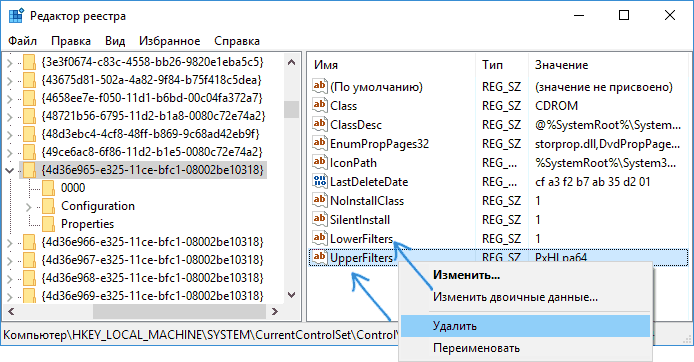Click the tree vertical scrollbar down arrow
The image size is (694, 362).
click(291, 295)
